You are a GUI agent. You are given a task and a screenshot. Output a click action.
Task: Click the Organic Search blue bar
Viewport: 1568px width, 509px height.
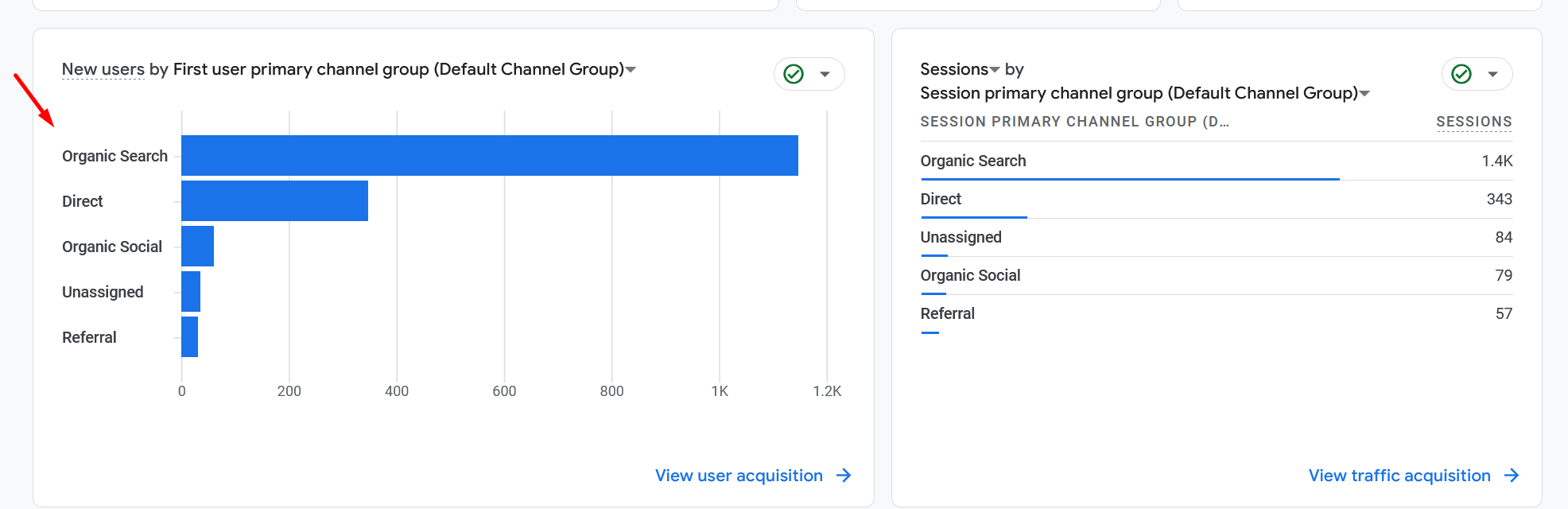tap(489, 155)
